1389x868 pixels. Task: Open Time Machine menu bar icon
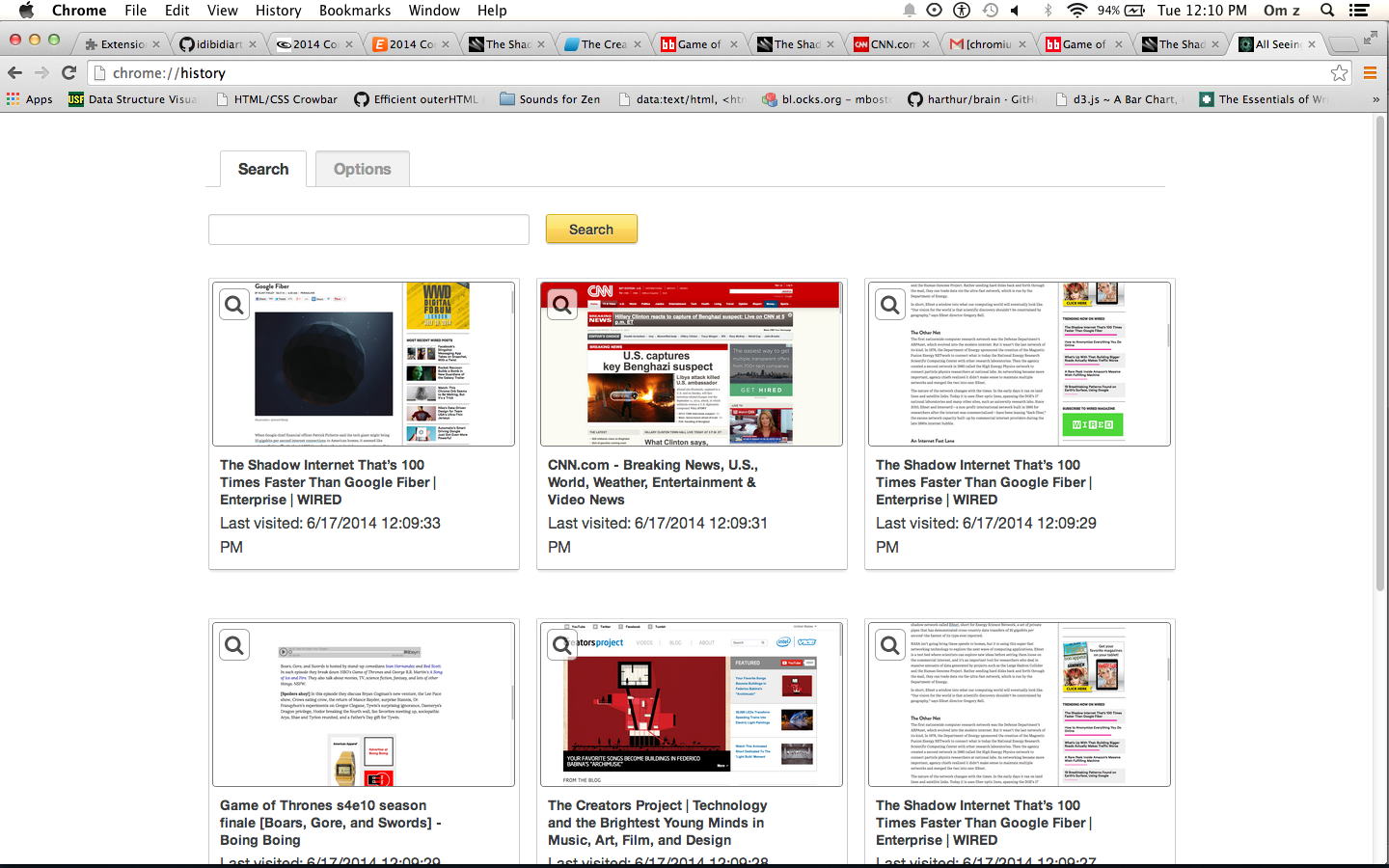pyautogui.click(x=990, y=11)
